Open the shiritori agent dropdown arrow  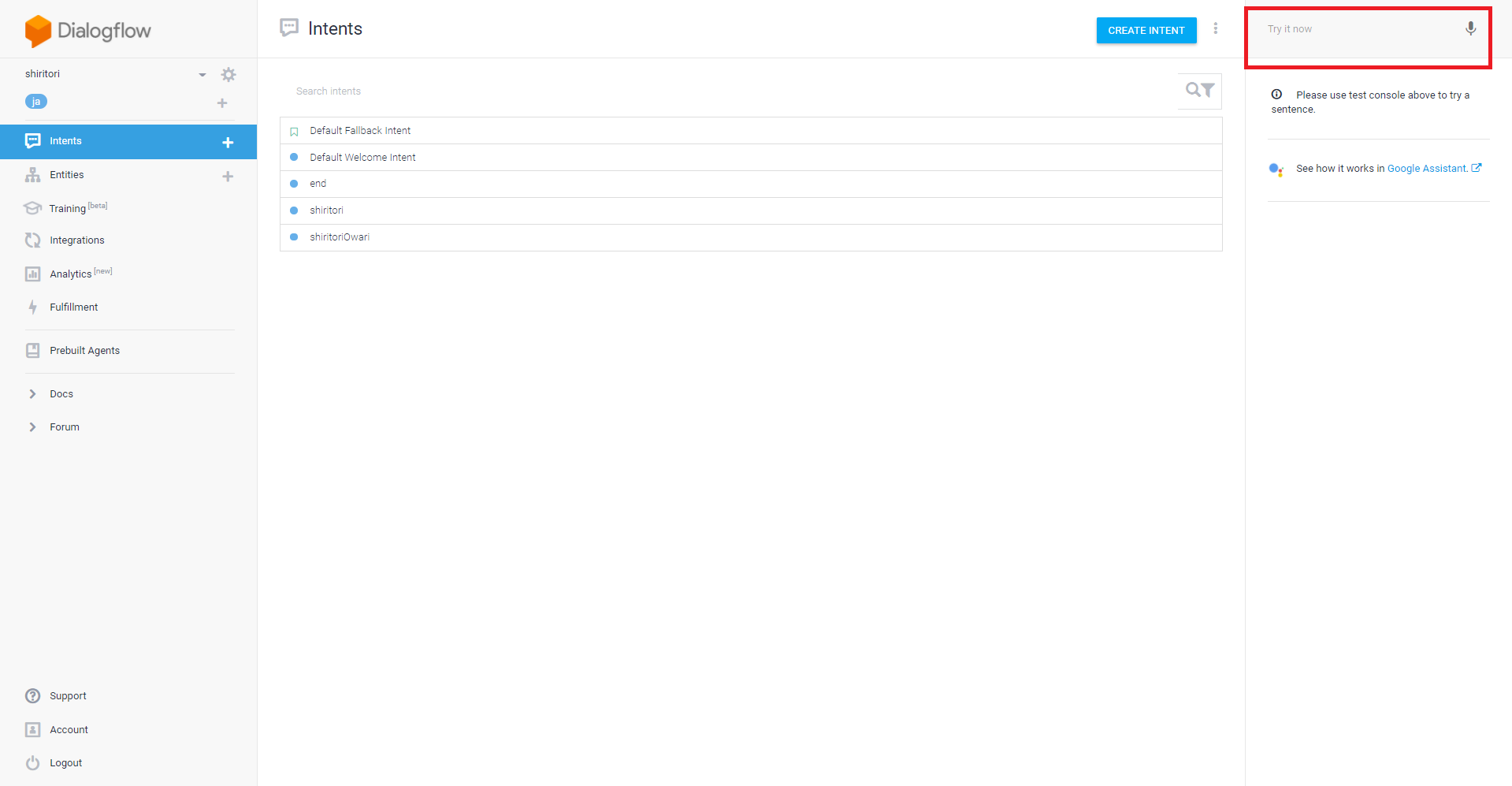coord(202,75)
